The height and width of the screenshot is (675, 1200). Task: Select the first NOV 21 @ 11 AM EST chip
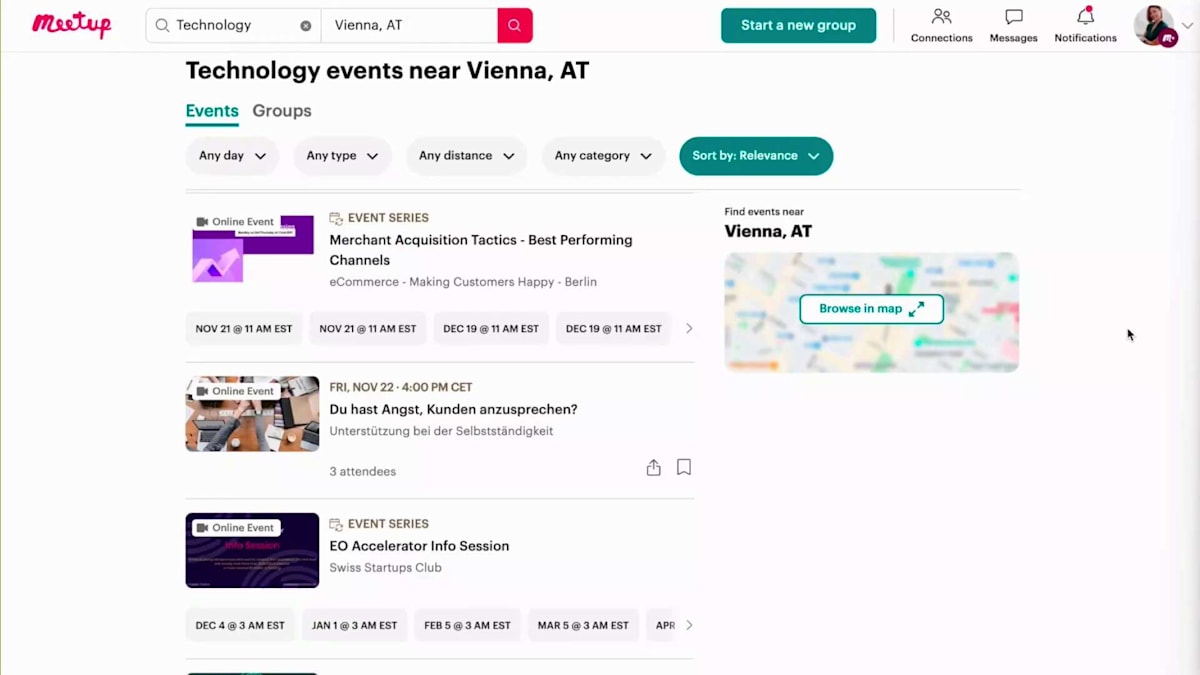click(x=244, y=328)
